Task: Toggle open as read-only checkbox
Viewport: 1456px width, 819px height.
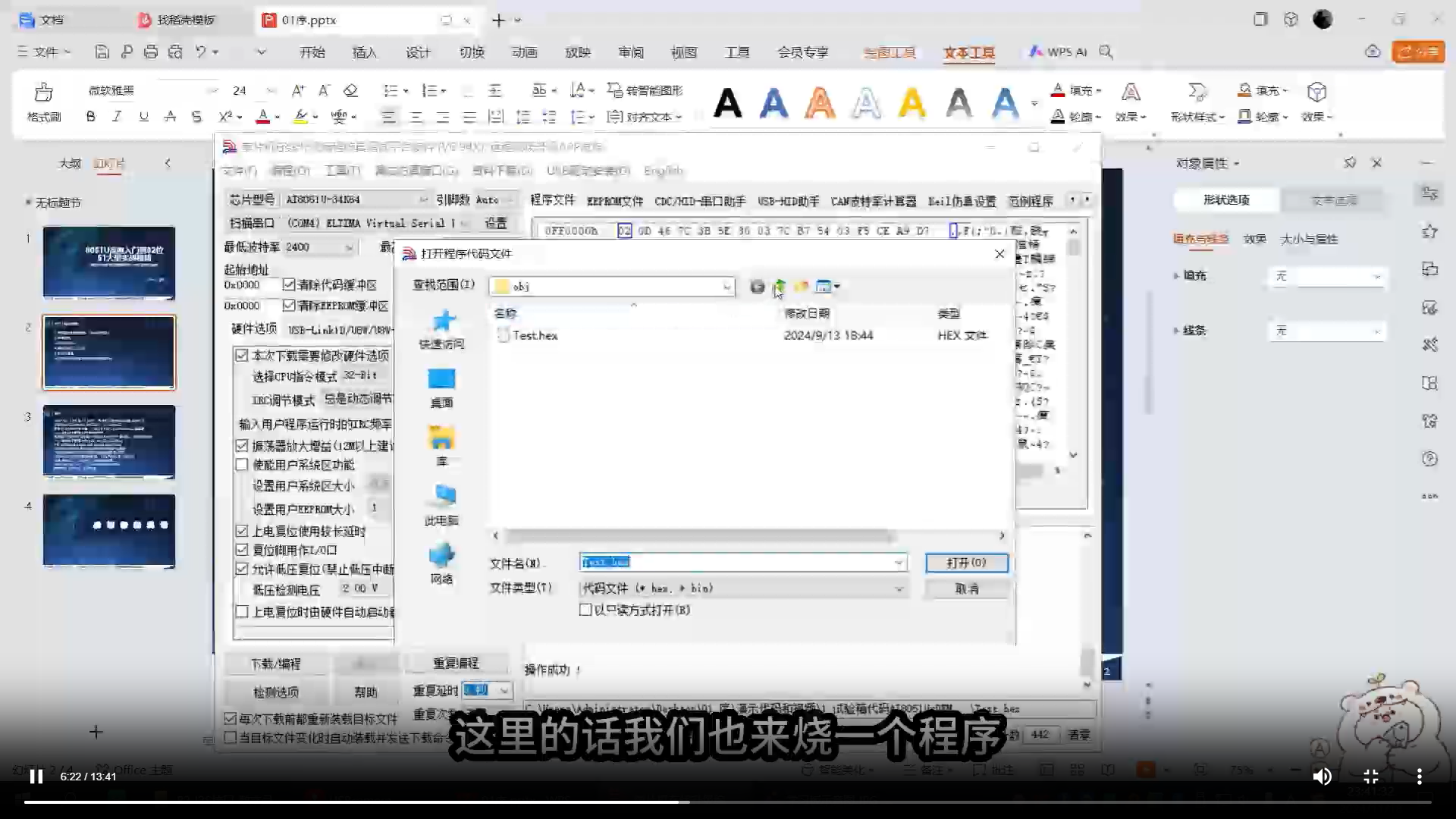Action: click(585, 610)
